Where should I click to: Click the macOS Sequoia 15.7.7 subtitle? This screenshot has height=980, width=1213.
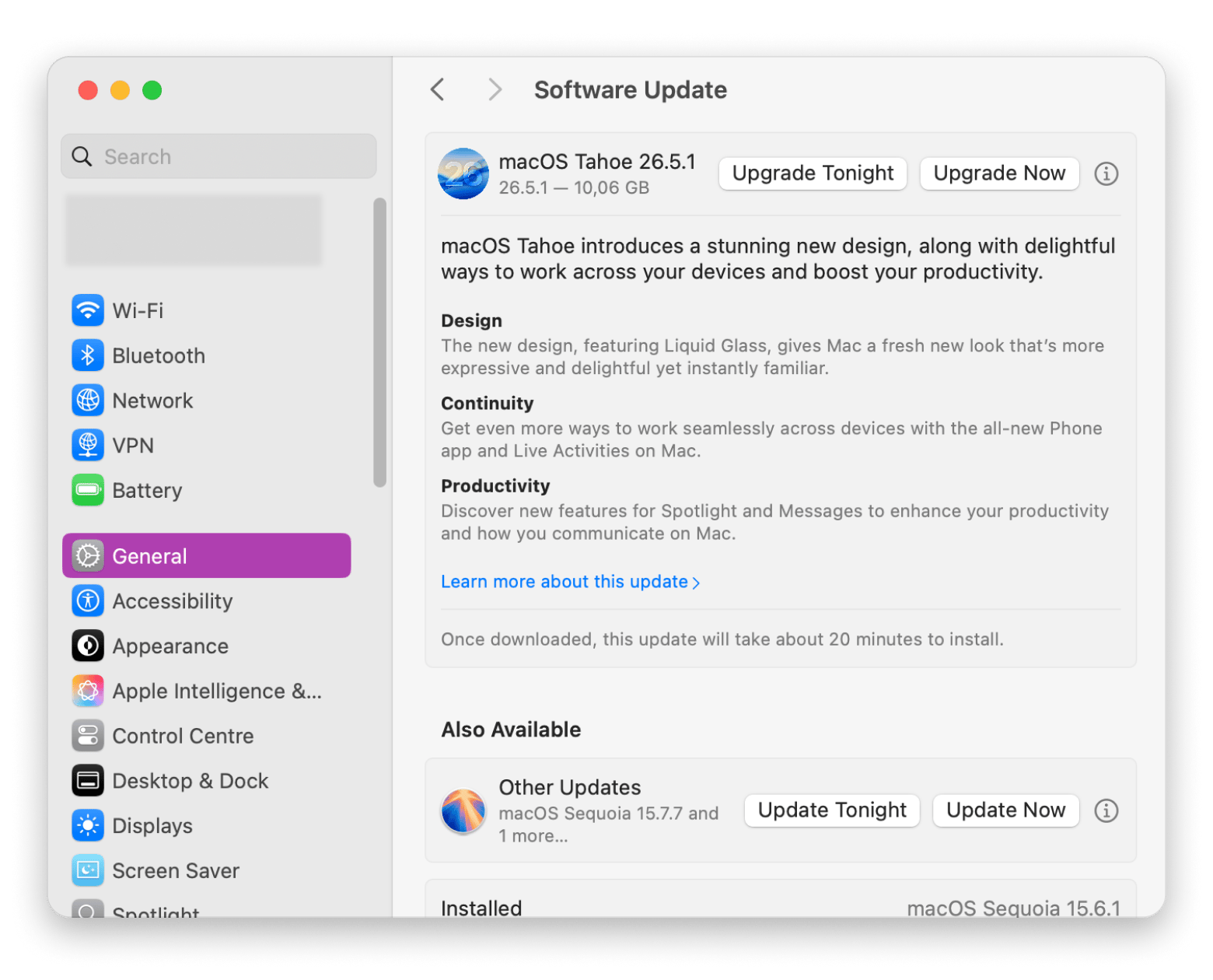point(609,824)
